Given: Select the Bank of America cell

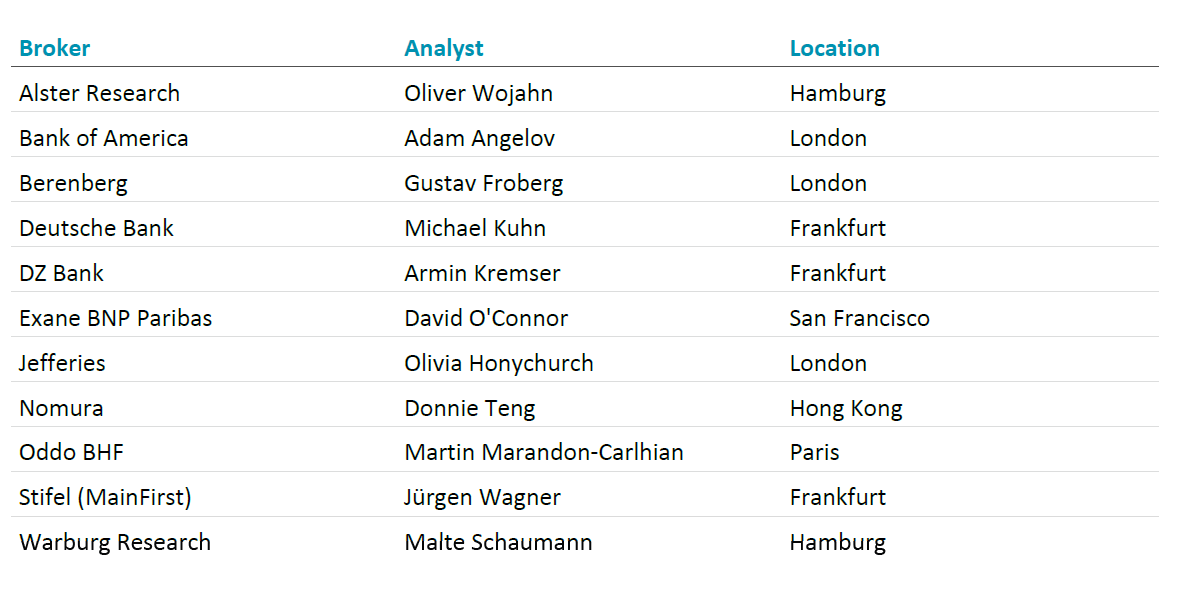Looking at the screenshot, I should coord(103,138).
